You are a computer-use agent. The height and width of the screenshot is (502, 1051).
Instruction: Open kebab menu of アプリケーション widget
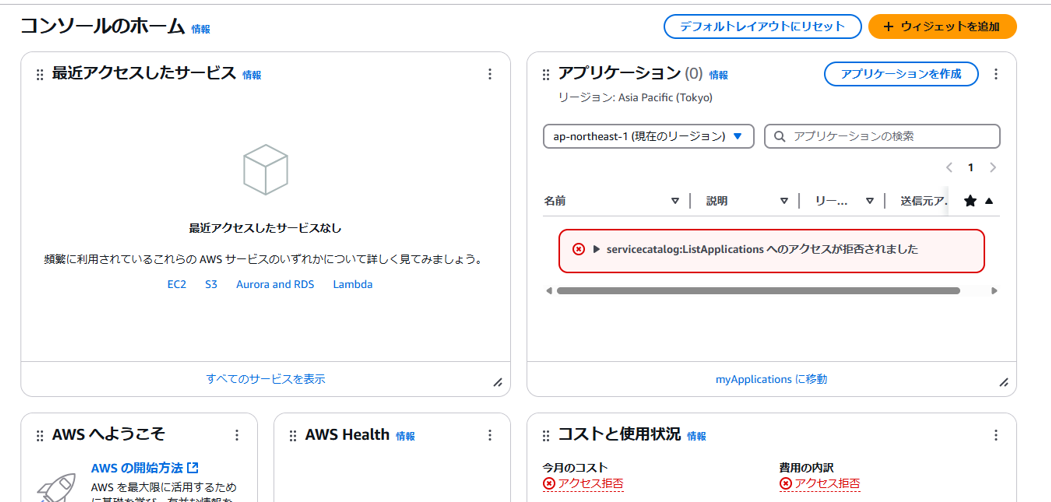tap(995, 74)
